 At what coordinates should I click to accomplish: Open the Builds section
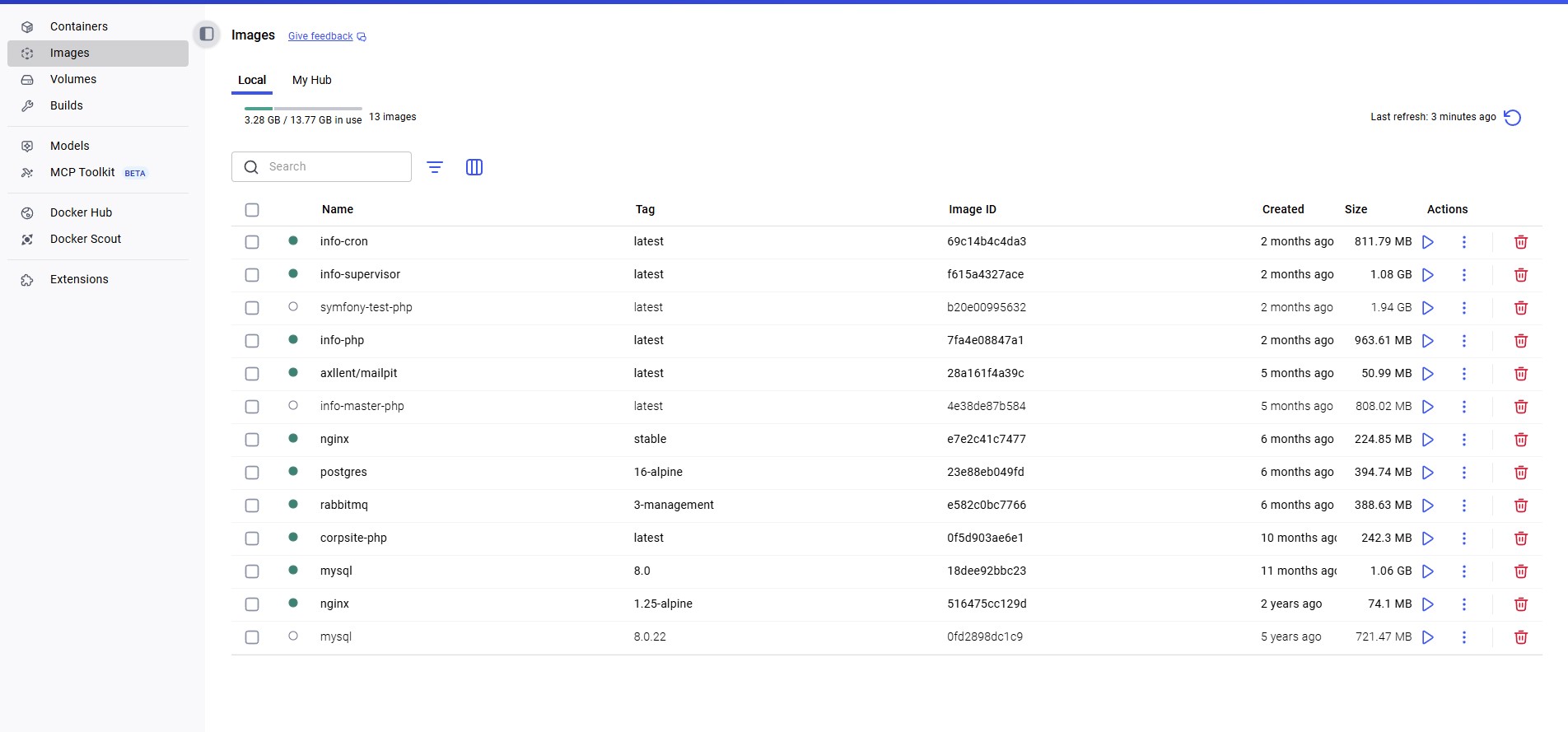pyautogui.click(x=98, y=105)
